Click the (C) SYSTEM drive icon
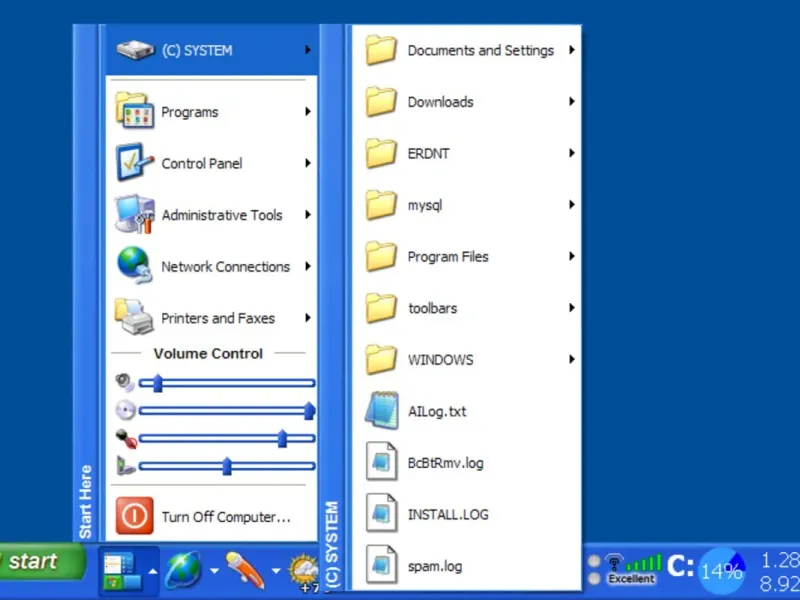The image size is (800, 600). tap(135, 50)
